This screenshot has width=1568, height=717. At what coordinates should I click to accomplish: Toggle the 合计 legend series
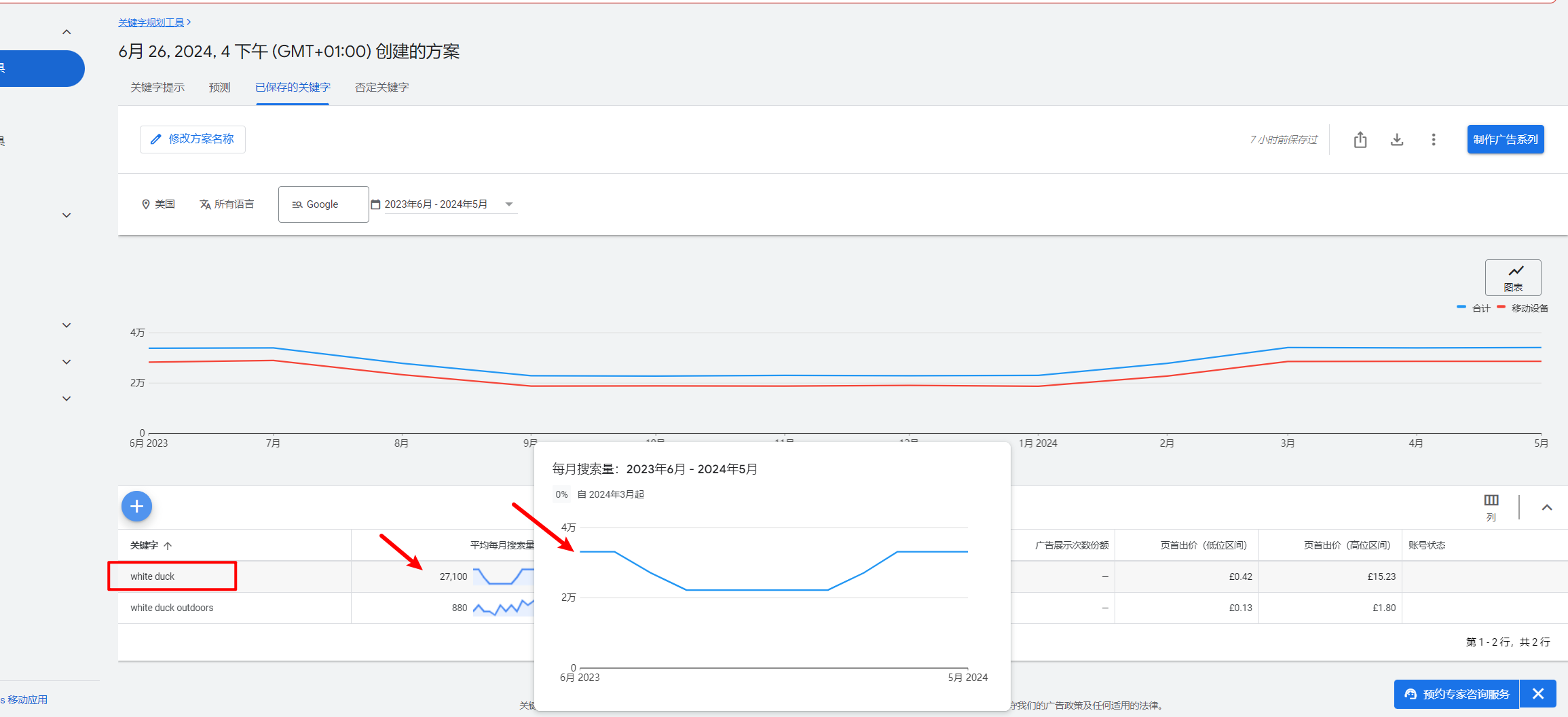point(1474,308)
